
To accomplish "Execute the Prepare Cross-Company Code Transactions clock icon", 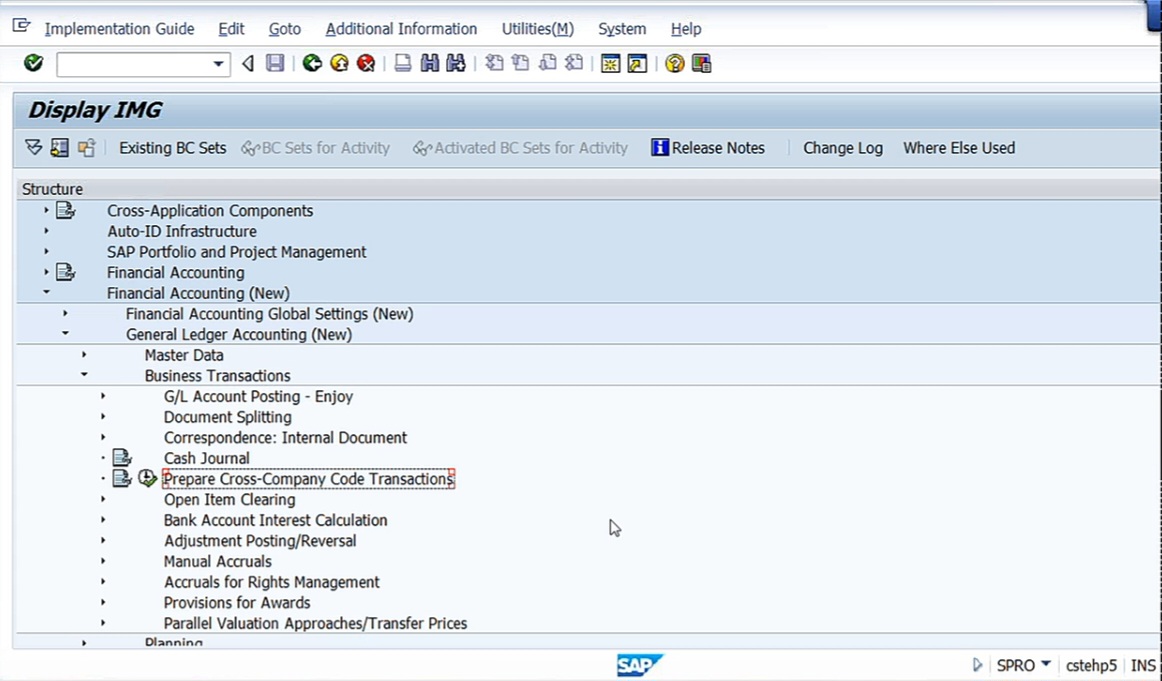I will tap(147, 478).
